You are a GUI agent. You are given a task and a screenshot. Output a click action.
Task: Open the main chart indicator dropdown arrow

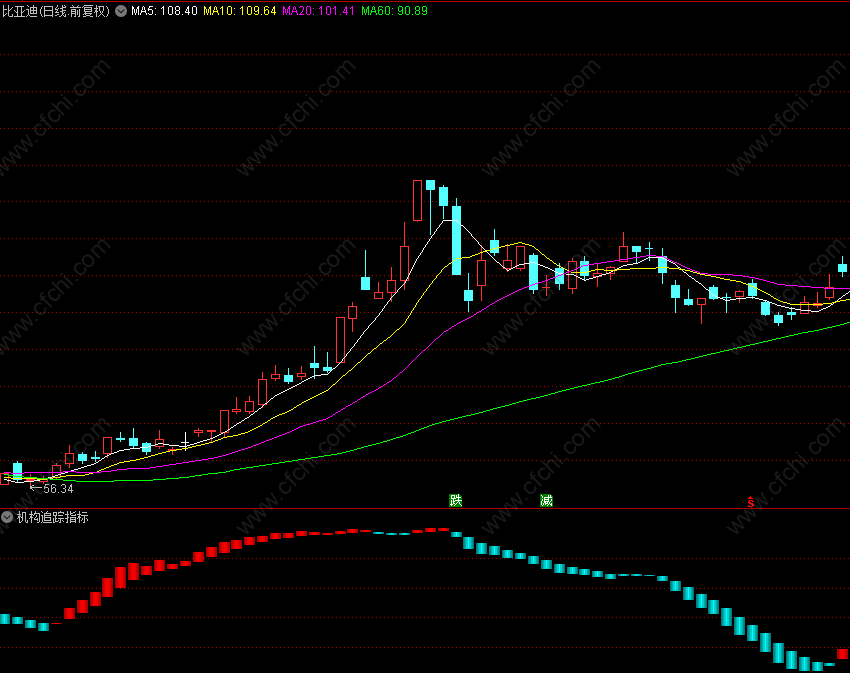pos(121,11)
